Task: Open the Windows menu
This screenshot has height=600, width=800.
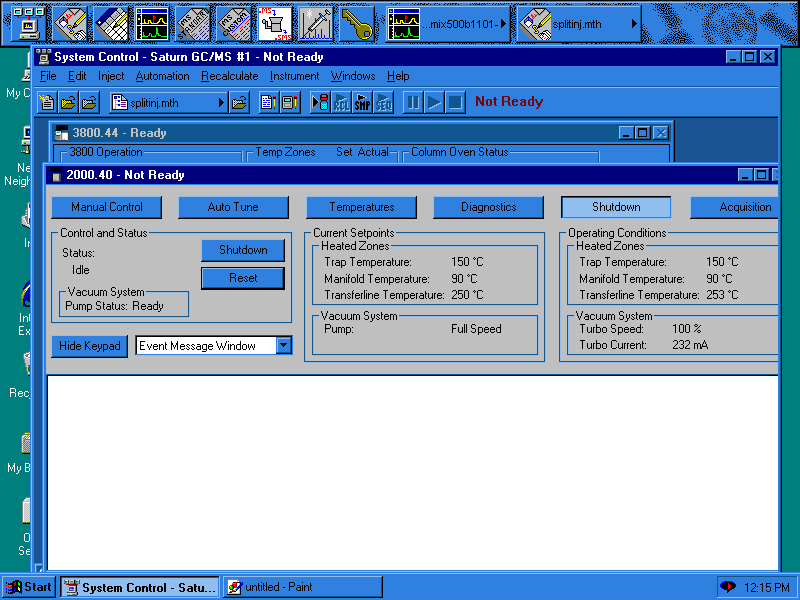Action: point(353,76)
